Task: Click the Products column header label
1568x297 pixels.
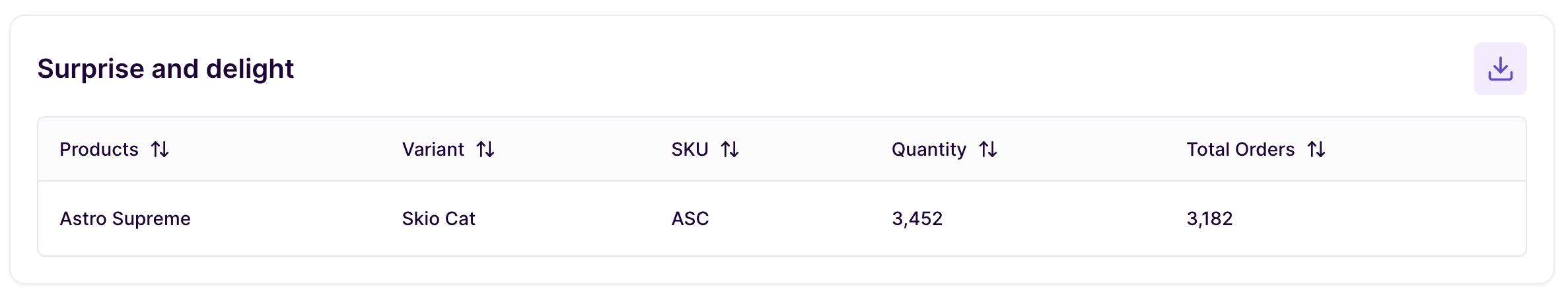Action: coord(99,150)
